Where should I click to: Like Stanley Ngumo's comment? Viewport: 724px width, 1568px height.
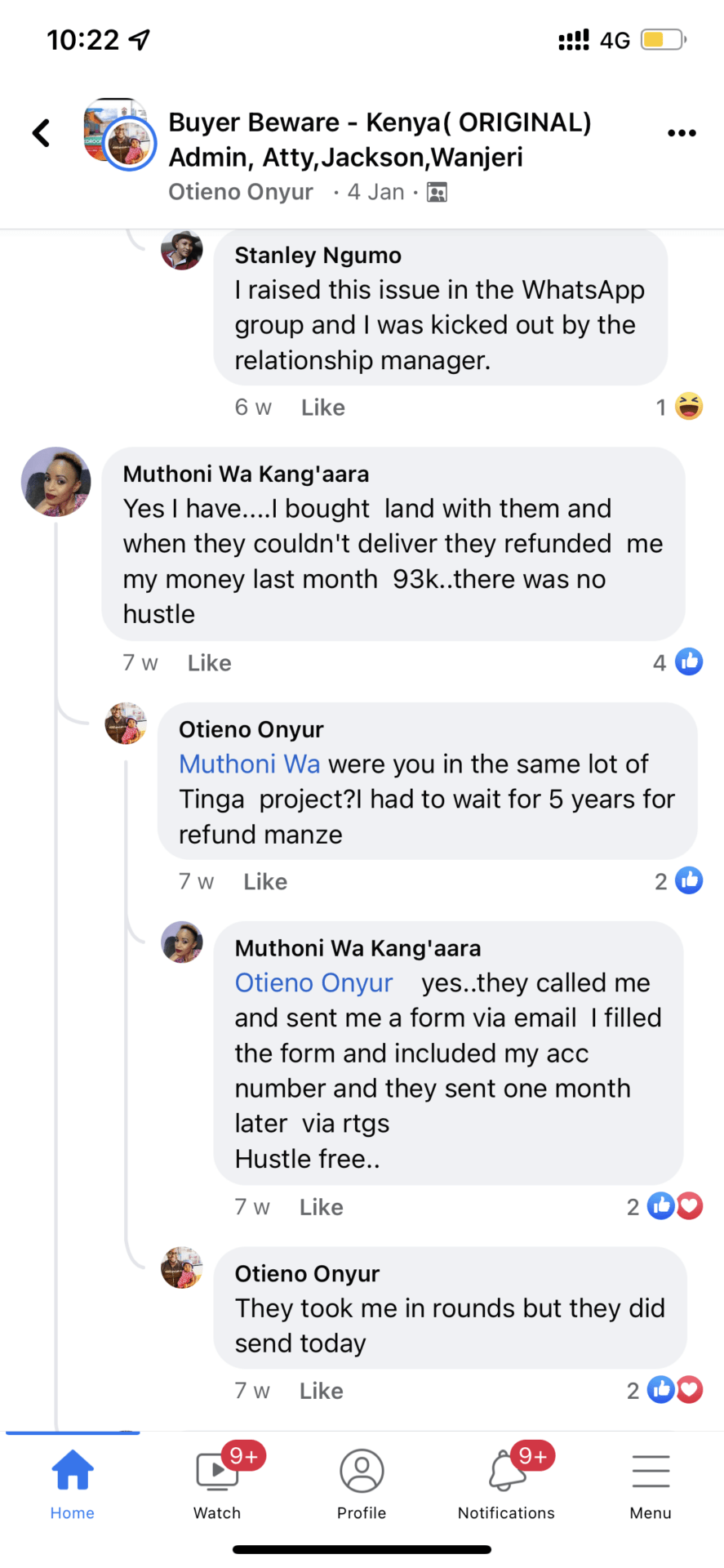coord(323,408)
